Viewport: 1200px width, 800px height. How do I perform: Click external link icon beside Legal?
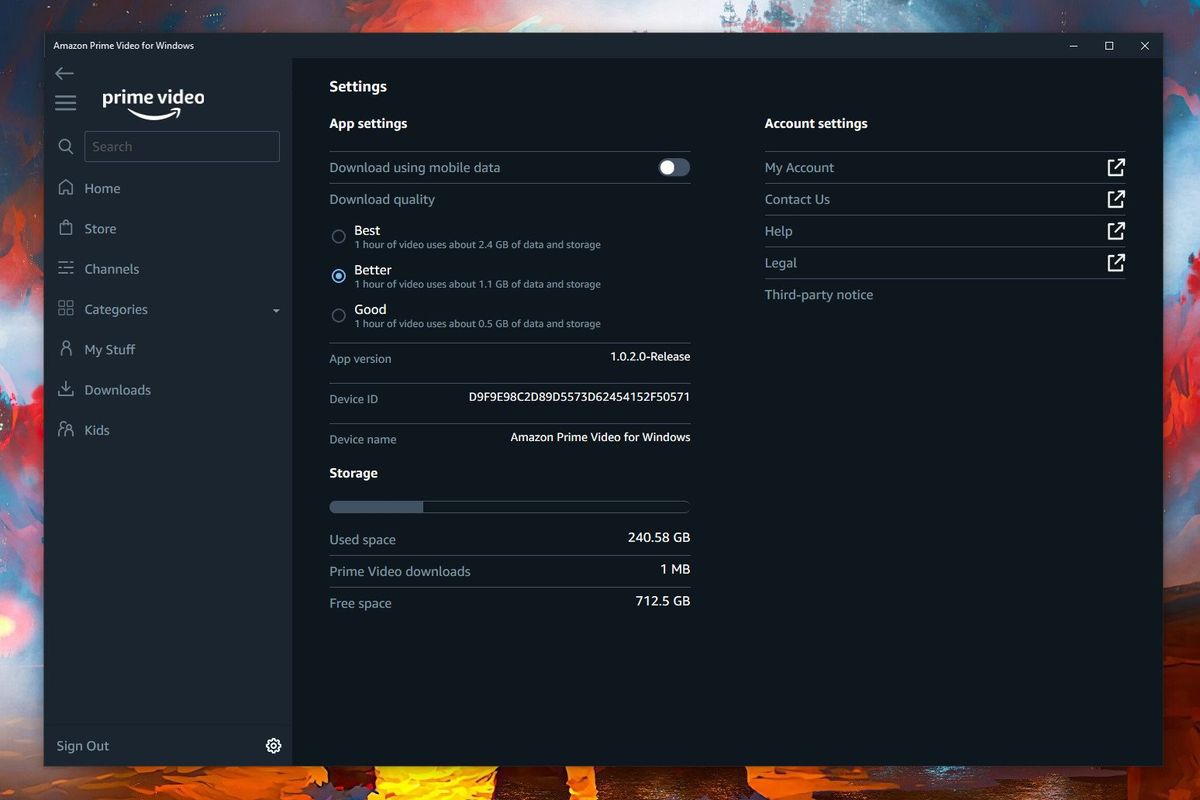point(1116,263)
